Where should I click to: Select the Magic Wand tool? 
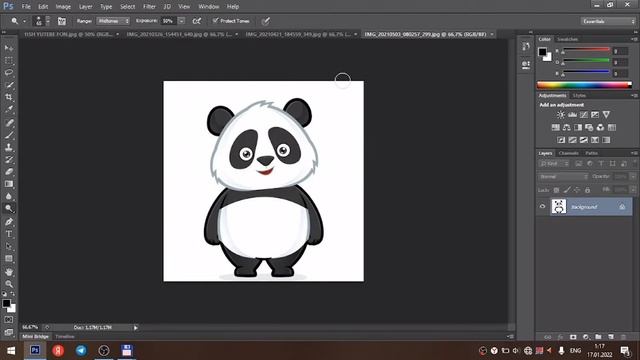[x=9, y=85]
